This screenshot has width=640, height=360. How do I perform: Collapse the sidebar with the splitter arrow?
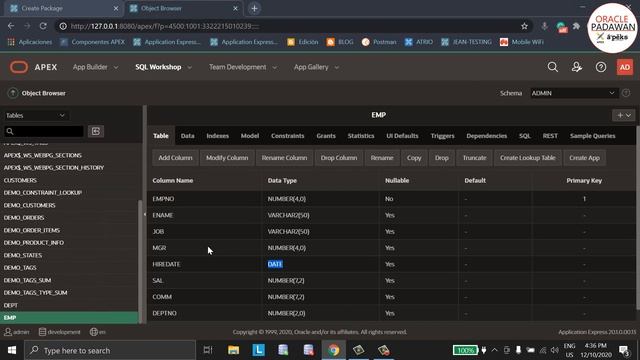pyautogui.click(x=144, y=214)
